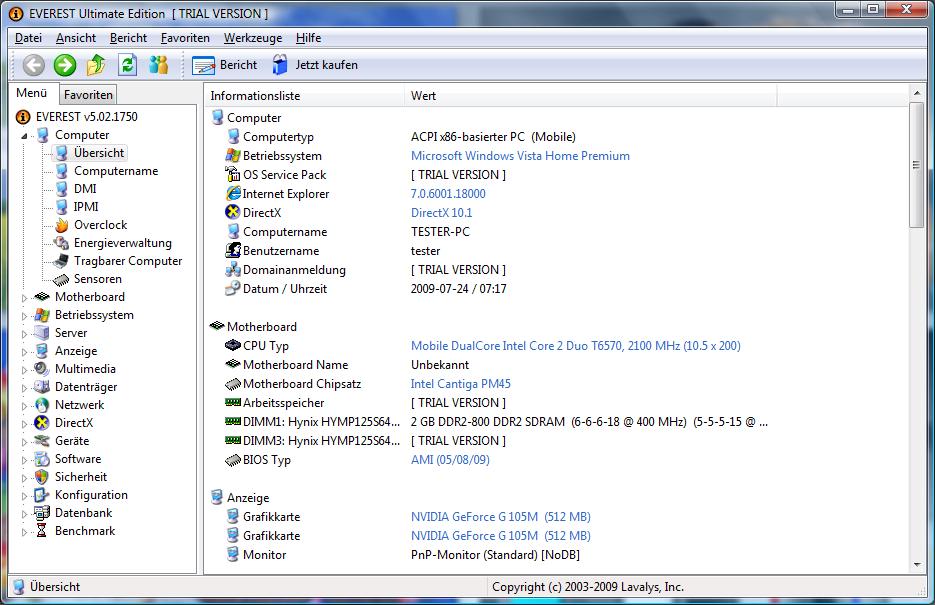Image resolution: width=935 pixels, height=605 pixels.
Task: Select the TESTER-PC value text
Action: (440, 232)
